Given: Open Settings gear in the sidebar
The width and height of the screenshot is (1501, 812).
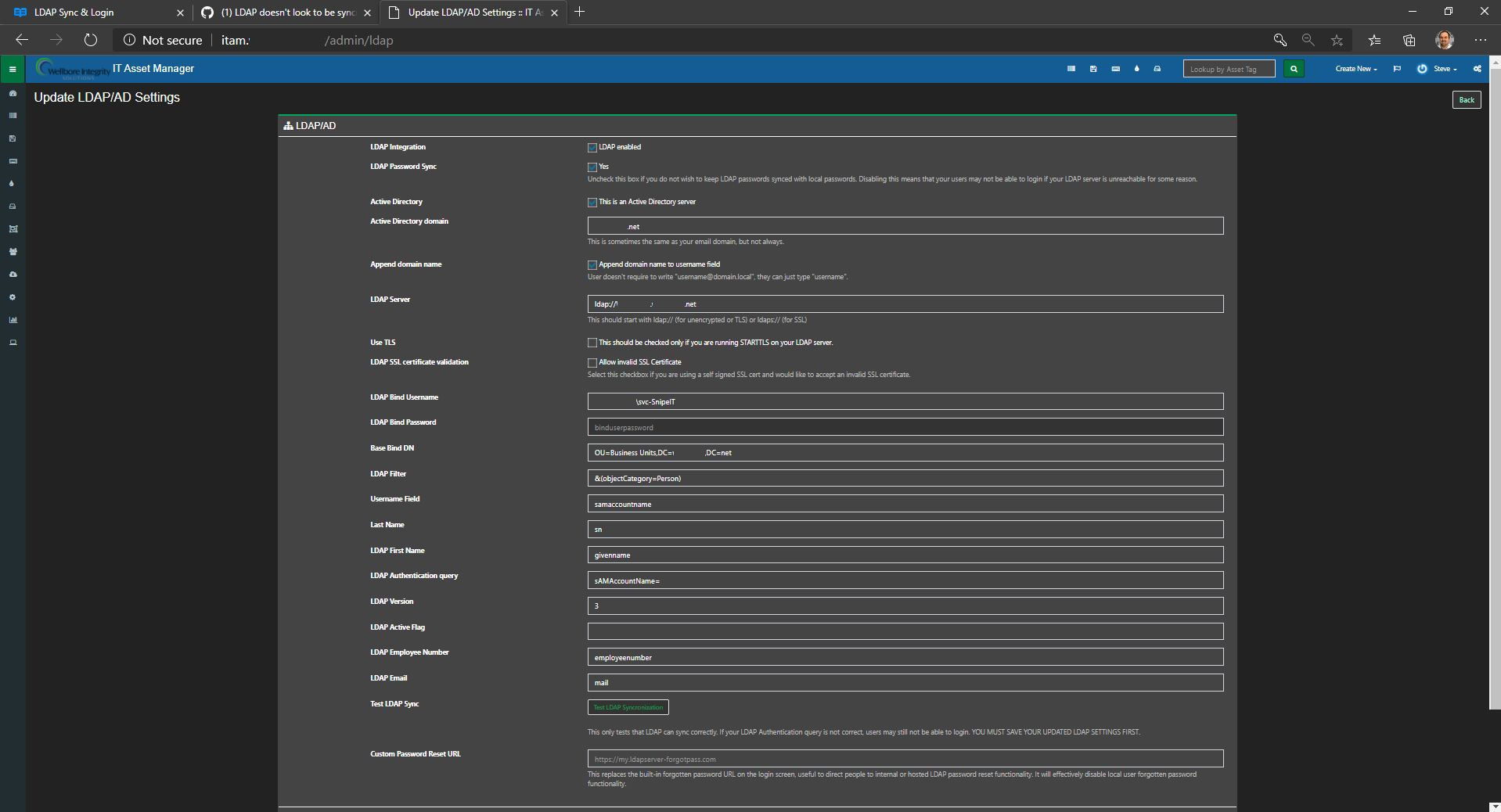Looking at the screenshot, I should 13,297.
